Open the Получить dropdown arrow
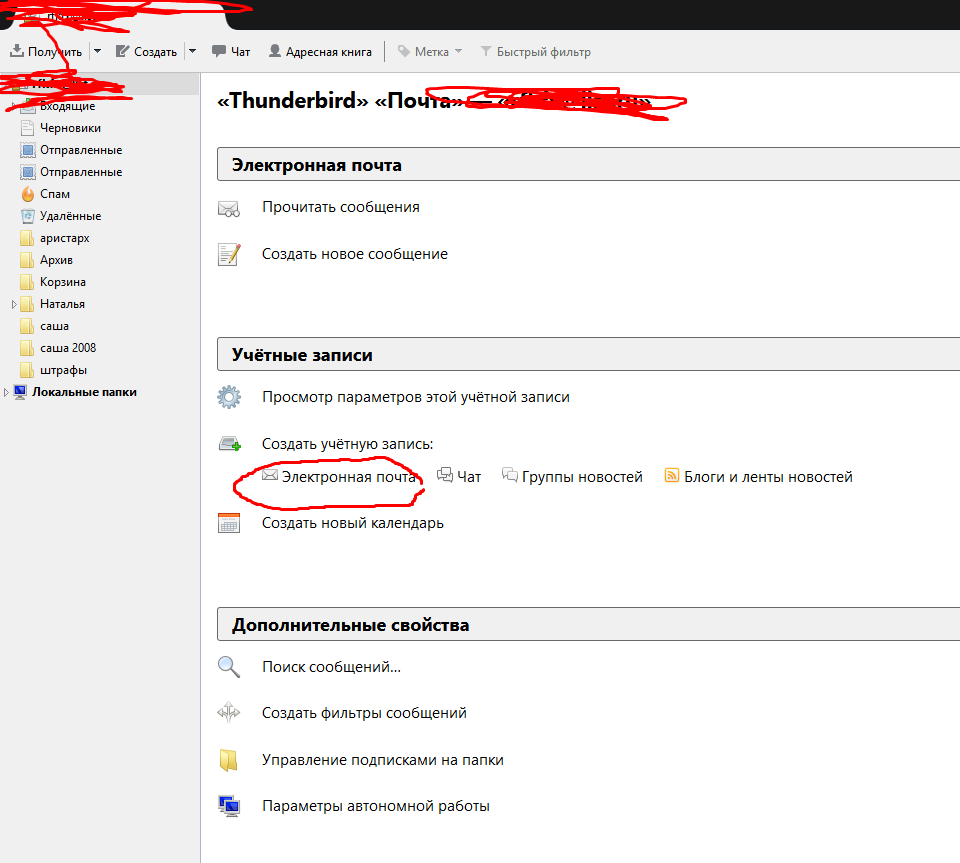 [97, 51]
